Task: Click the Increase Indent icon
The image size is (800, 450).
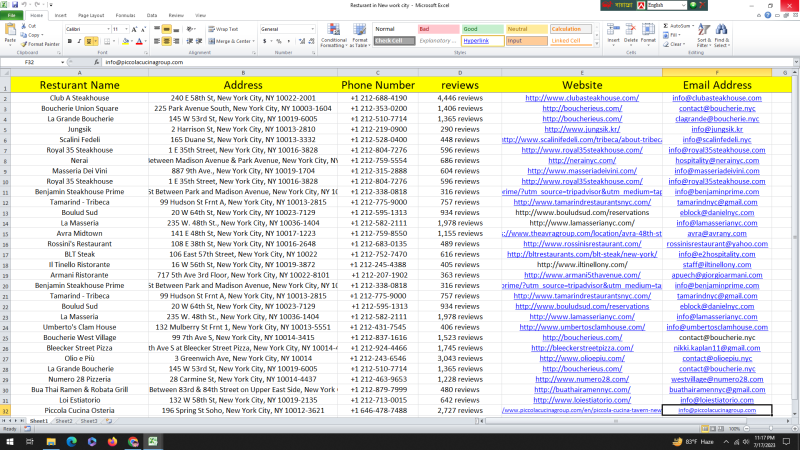Action: pos(199,41)
